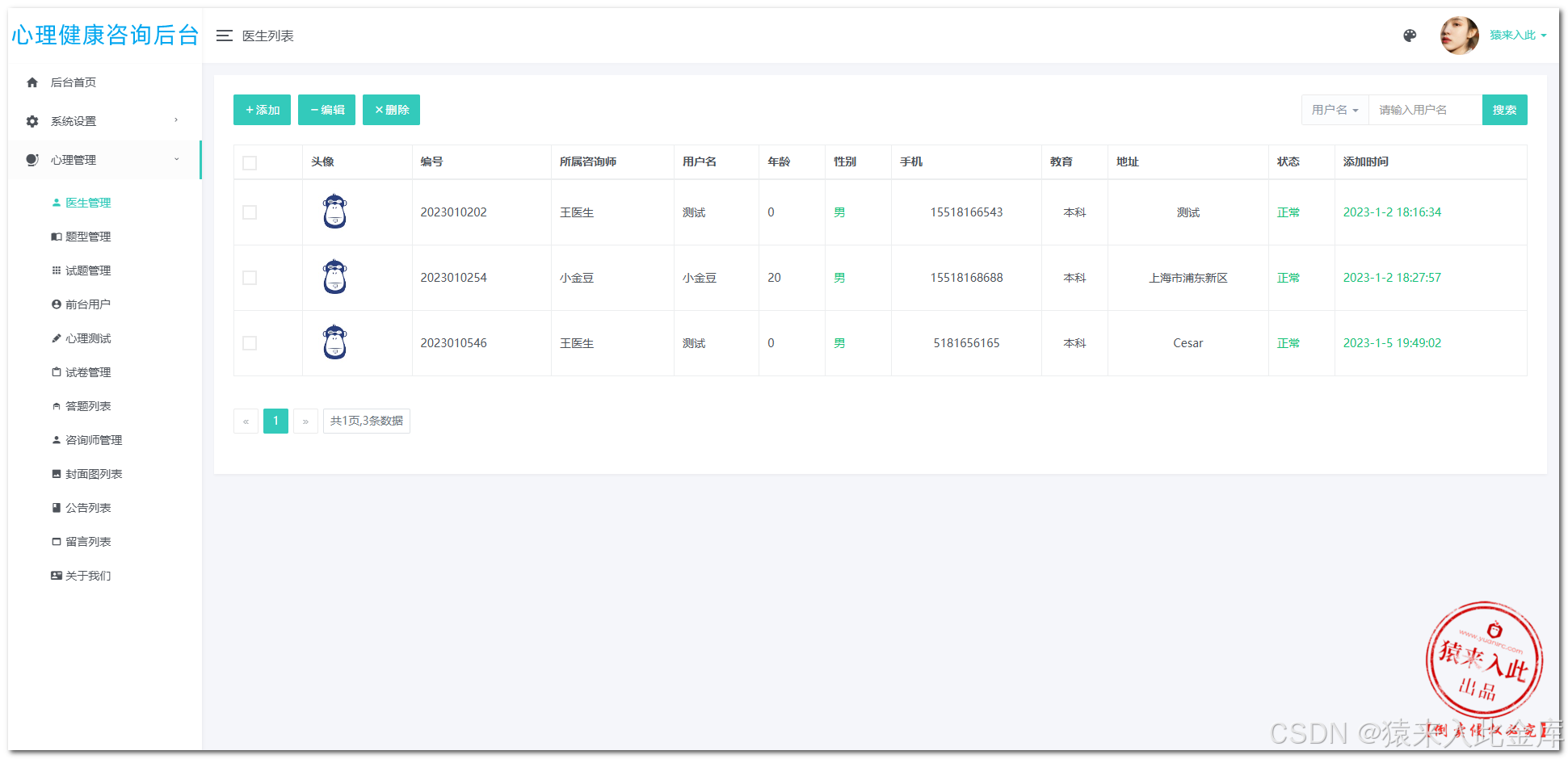Click the message icon beside 留言列表
The height and width of the screenshot is (759, 1568).
[57, 542]
